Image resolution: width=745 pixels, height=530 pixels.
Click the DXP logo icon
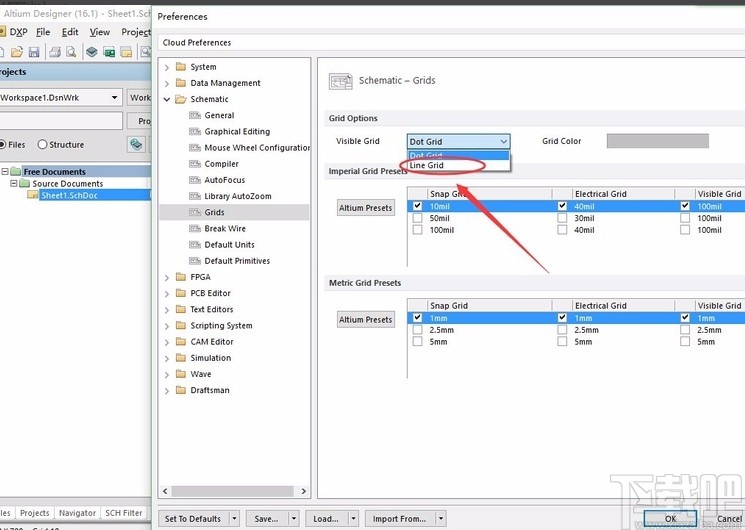point(2,32)
